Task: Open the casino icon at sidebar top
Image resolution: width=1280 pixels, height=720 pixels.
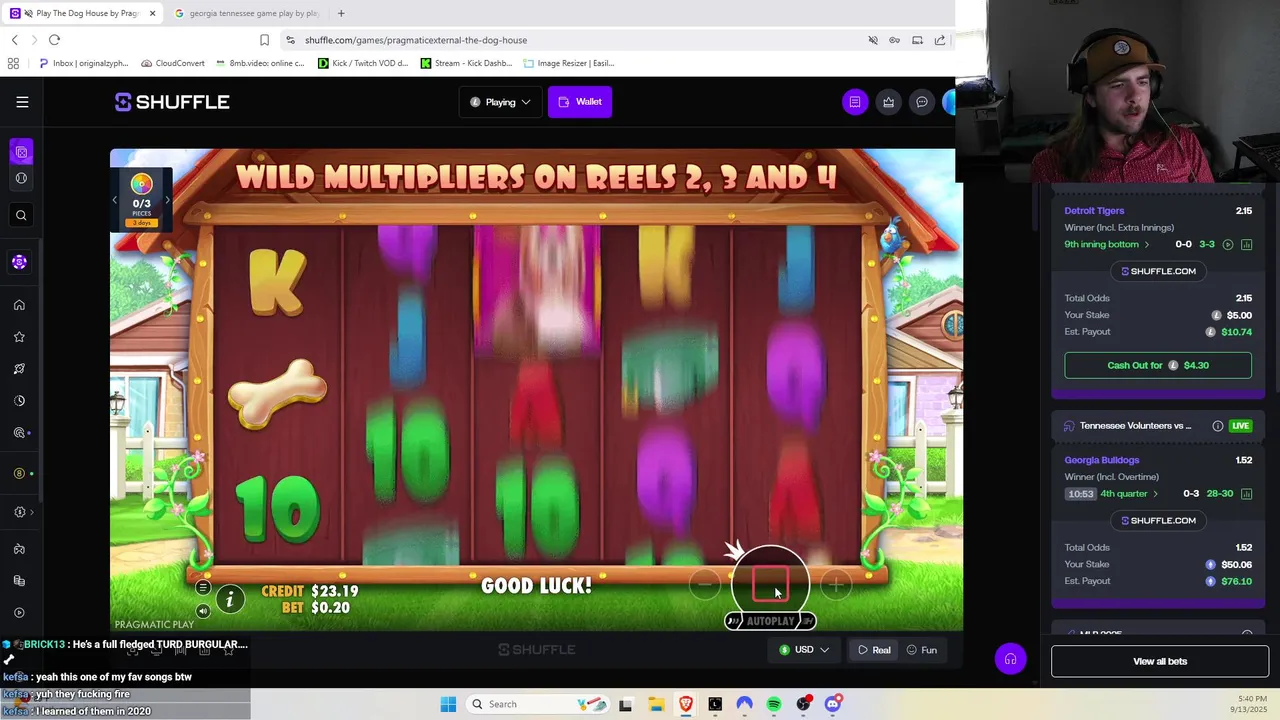Action: coord(21,152)
